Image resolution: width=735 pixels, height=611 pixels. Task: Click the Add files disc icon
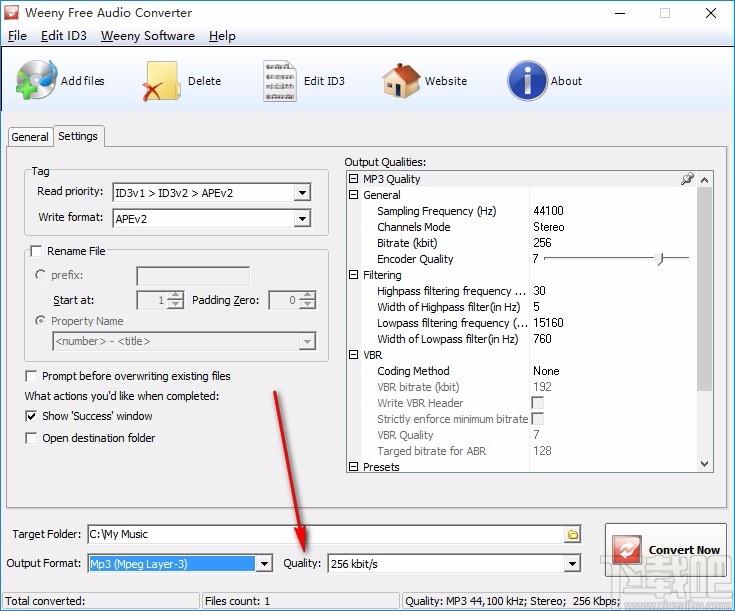[x=37, y=80]
